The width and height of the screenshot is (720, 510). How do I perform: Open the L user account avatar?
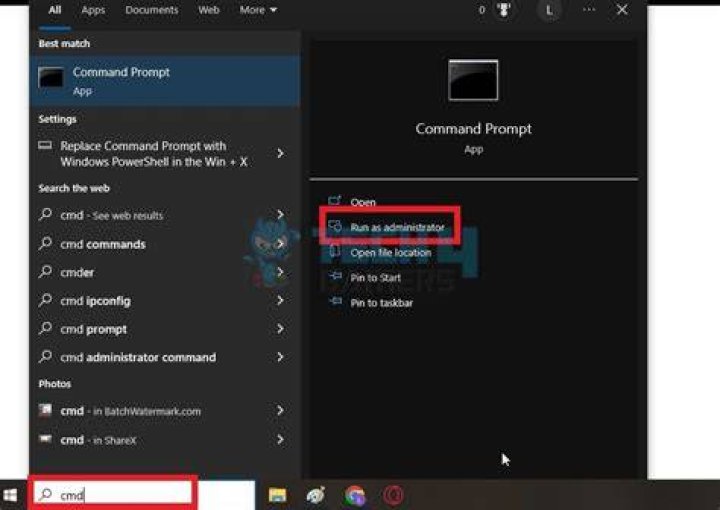[x=549, y=10]
